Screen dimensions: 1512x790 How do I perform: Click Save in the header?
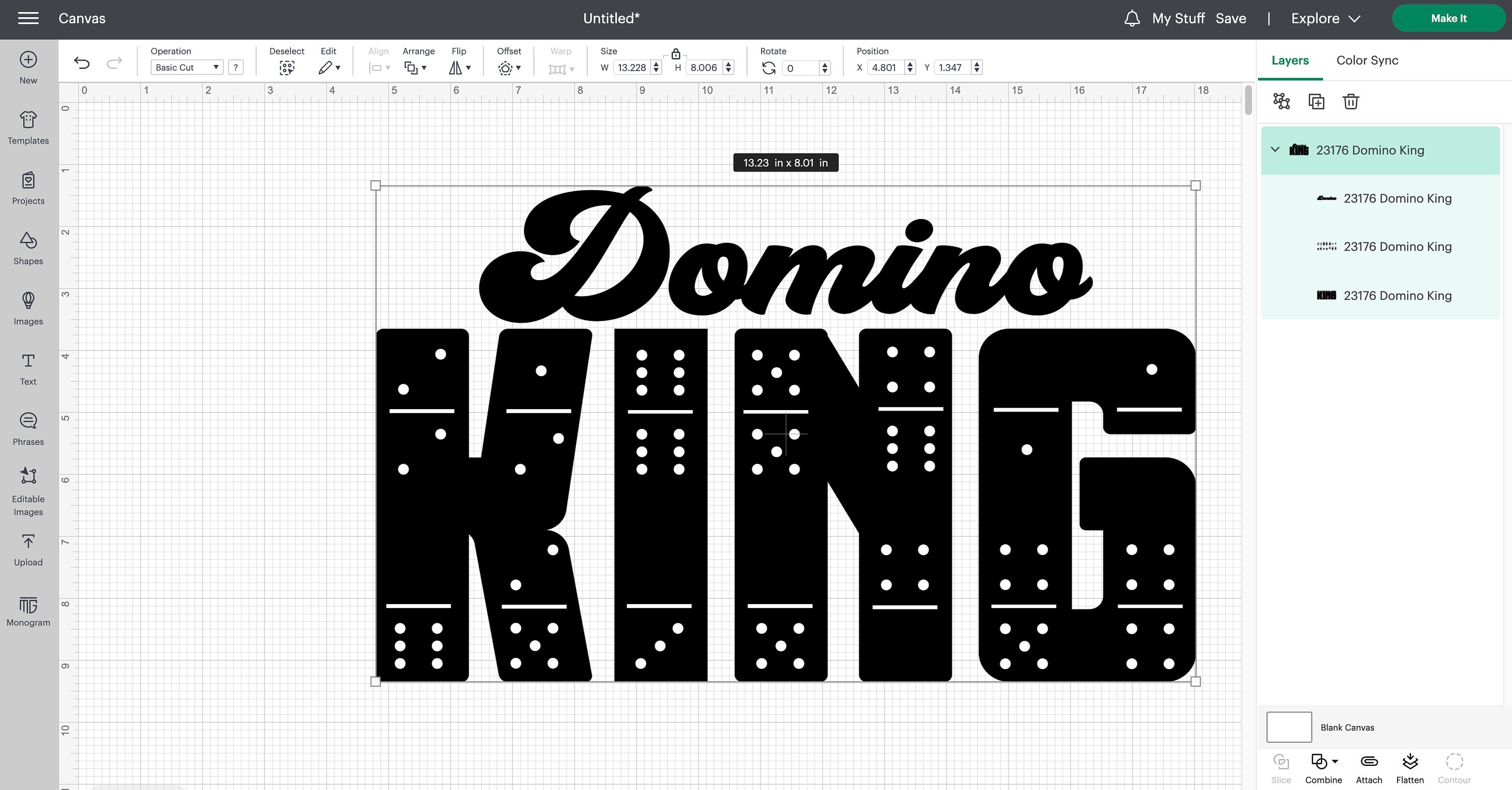1231,18
